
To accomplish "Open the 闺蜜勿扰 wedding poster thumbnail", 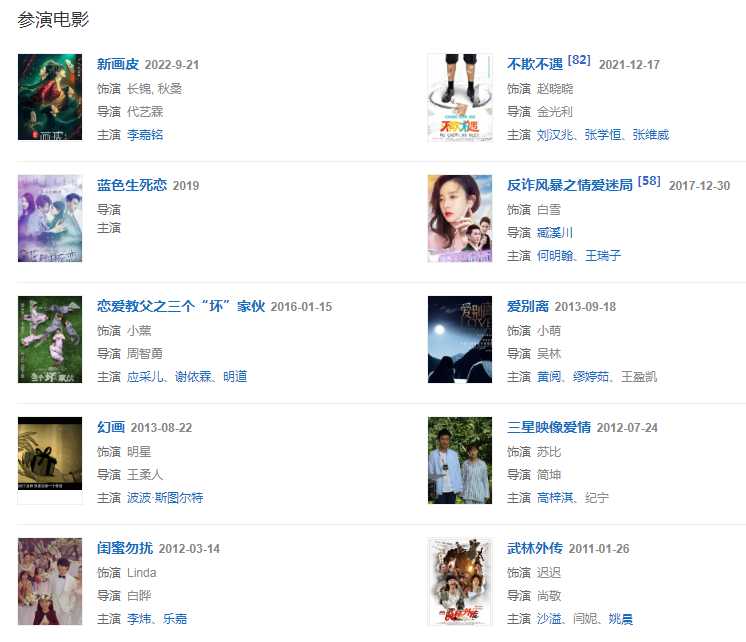I will [x=50, y=582].
